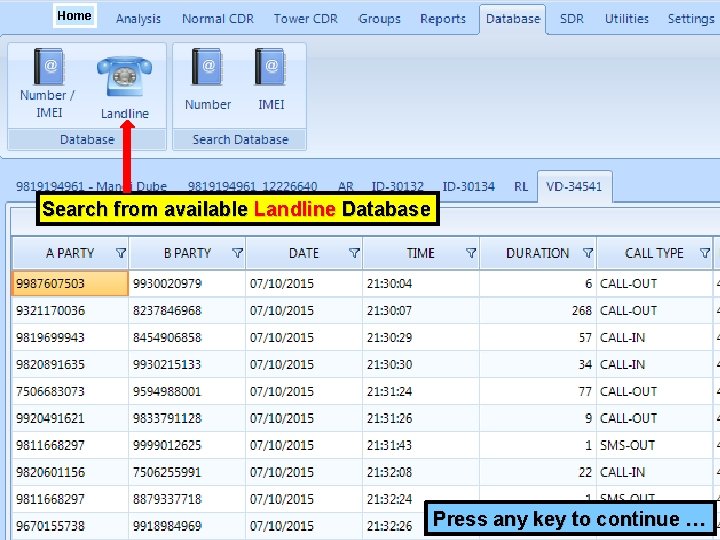Screen dimensions: 720x540
Task: Open filter for A PARTY column
Action: [x=120, y=253]
